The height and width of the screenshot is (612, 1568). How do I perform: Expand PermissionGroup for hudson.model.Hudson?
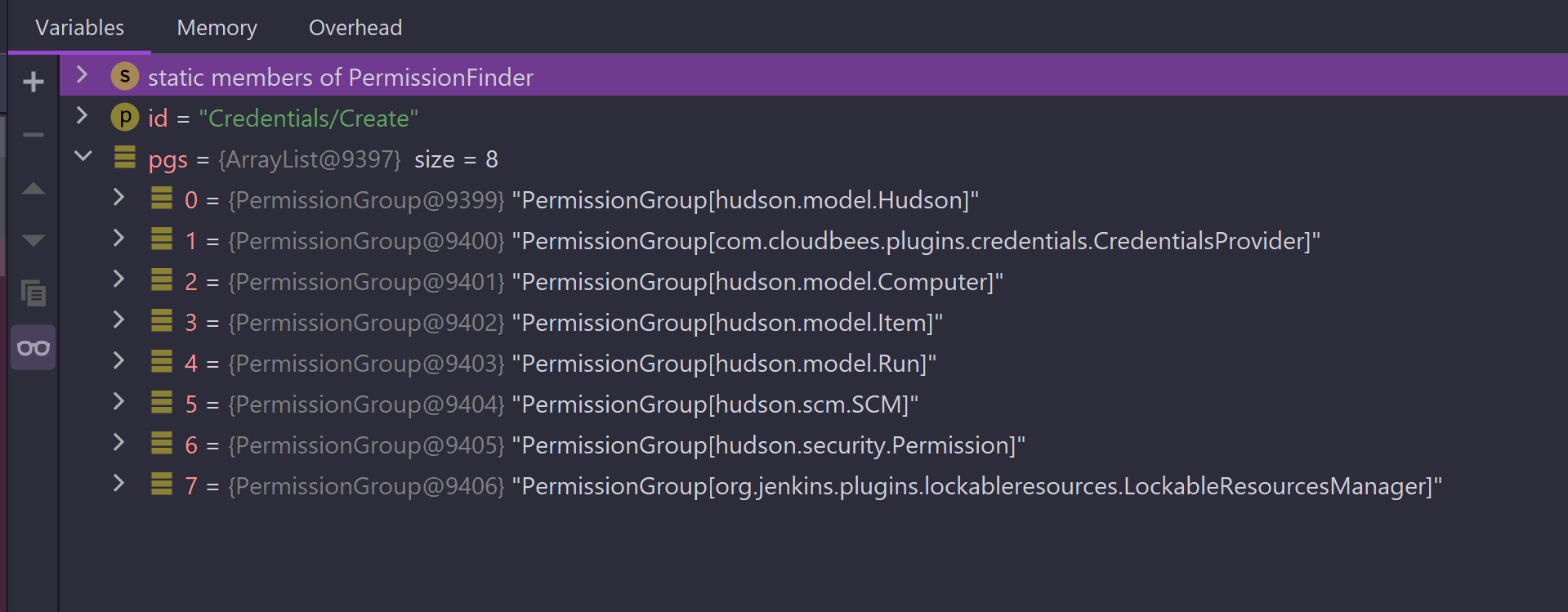(118, 197)
